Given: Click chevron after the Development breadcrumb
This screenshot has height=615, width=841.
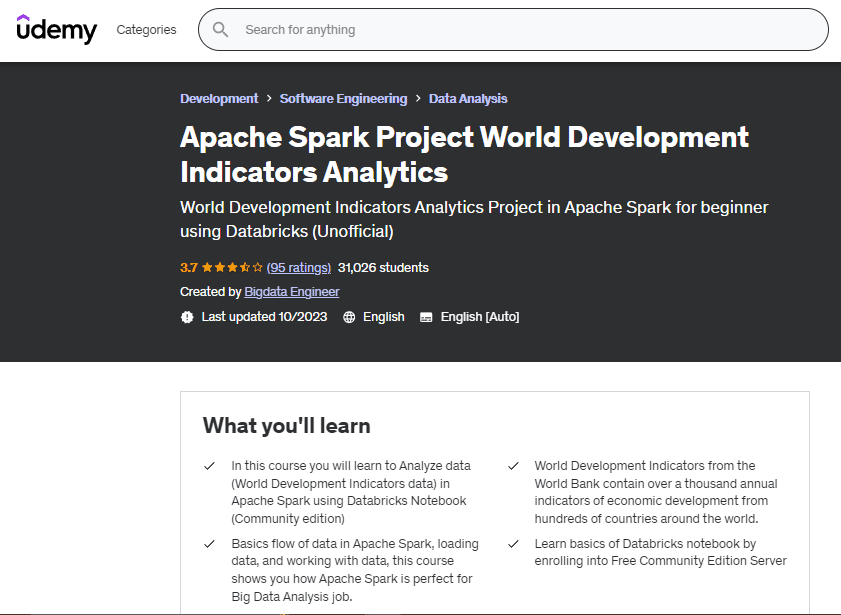Looking at the screenshot, I should (x=269, y=99).
